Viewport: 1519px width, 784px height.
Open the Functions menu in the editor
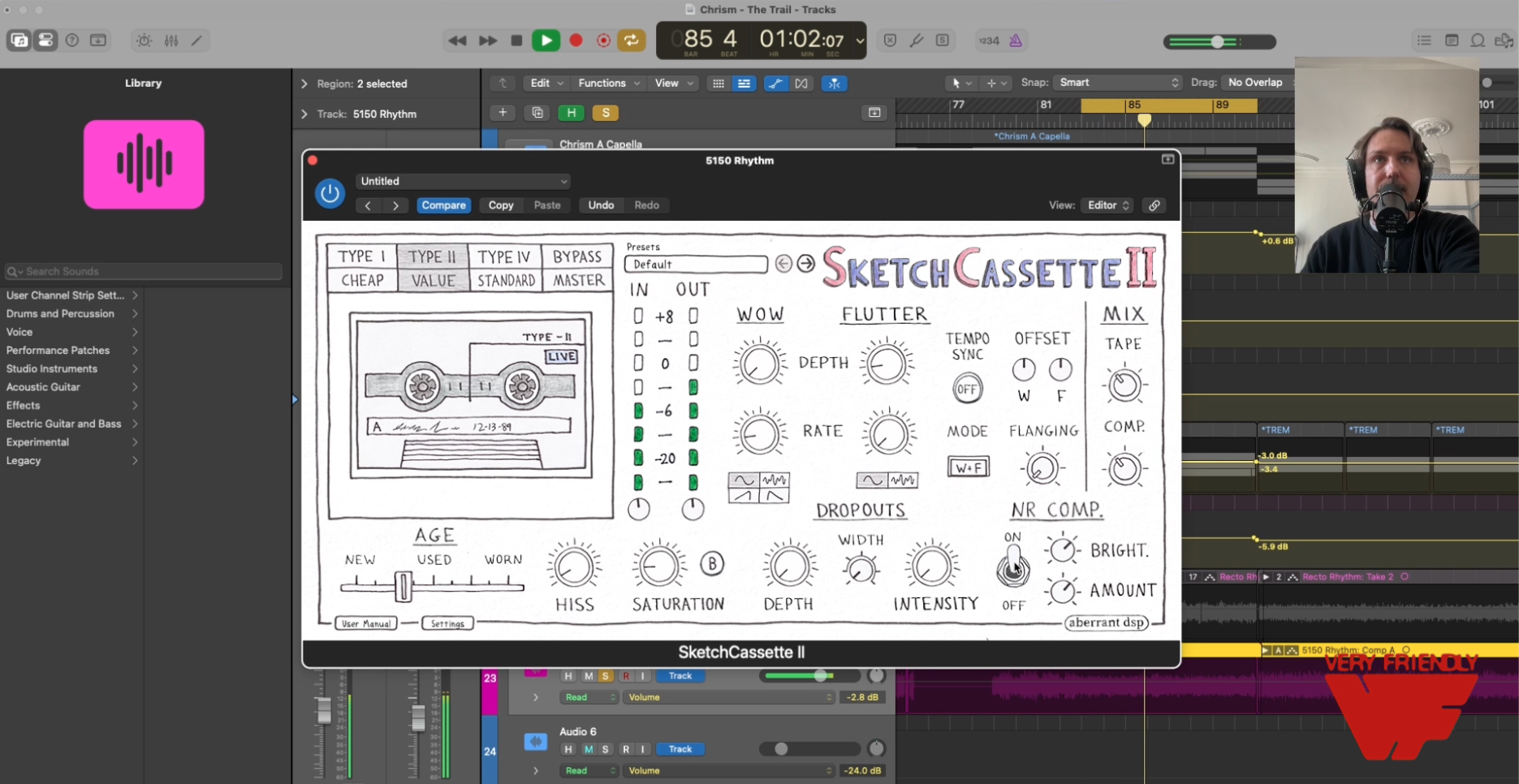[606, 83]
